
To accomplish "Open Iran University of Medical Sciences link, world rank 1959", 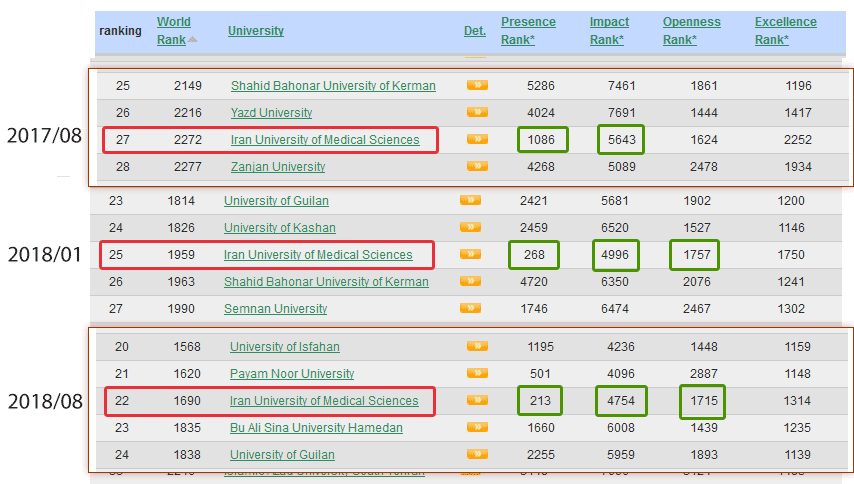I will (x=318, y=255).
